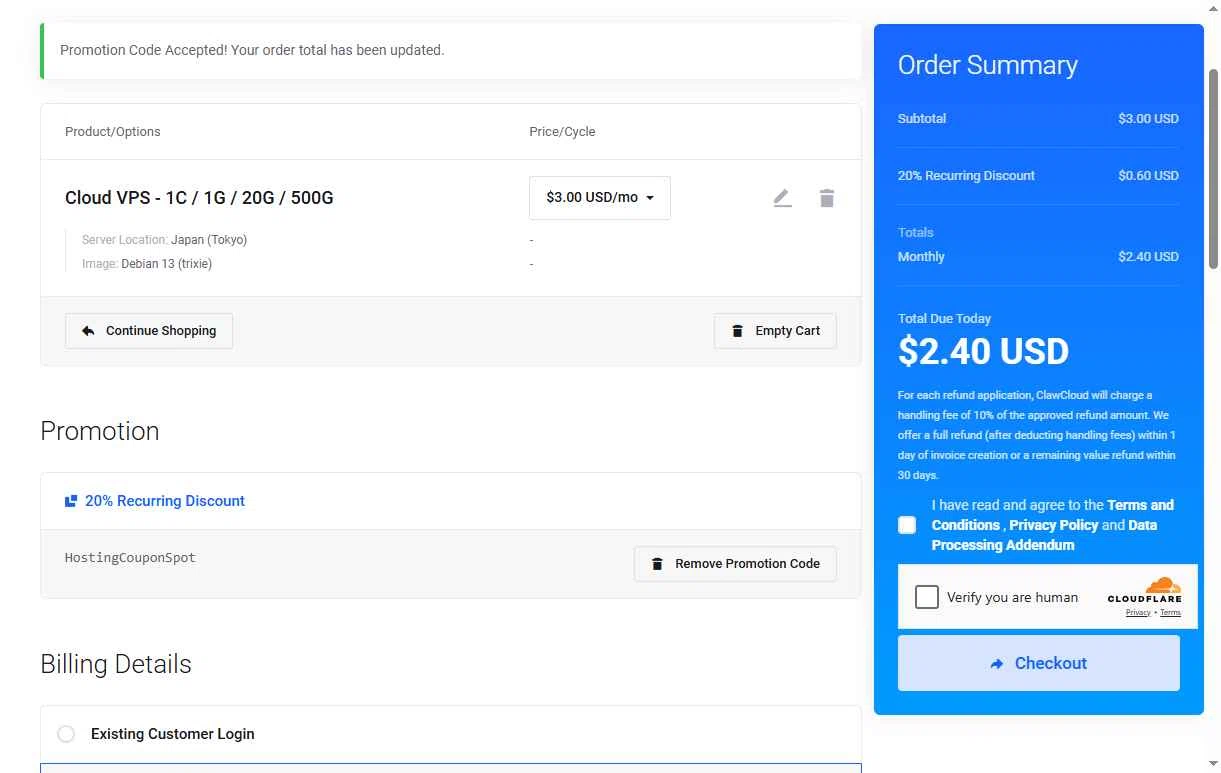Click the Subtotal $3.00 USD value
Viewport: 1221px width, 773px height.
(1148, 118)
